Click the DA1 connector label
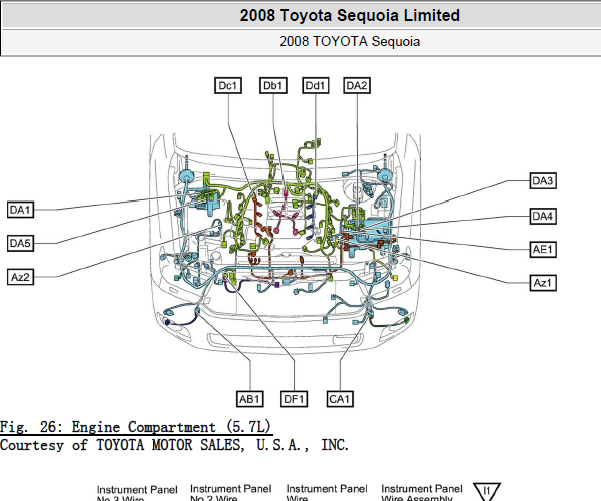 tap(20, 210)
